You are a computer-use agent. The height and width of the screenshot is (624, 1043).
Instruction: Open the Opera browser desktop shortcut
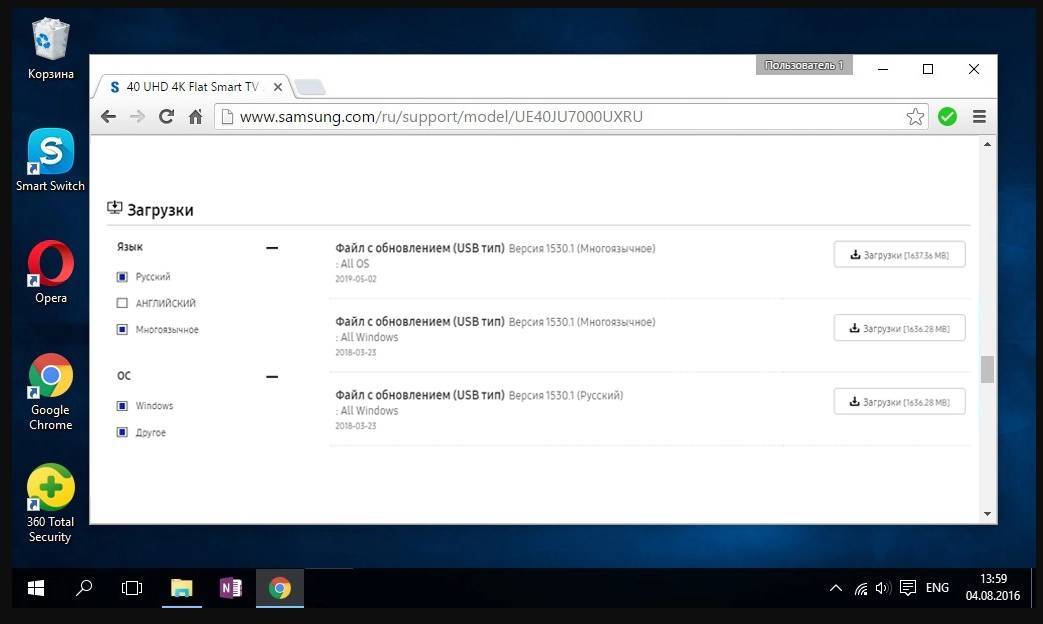(51, 272)
